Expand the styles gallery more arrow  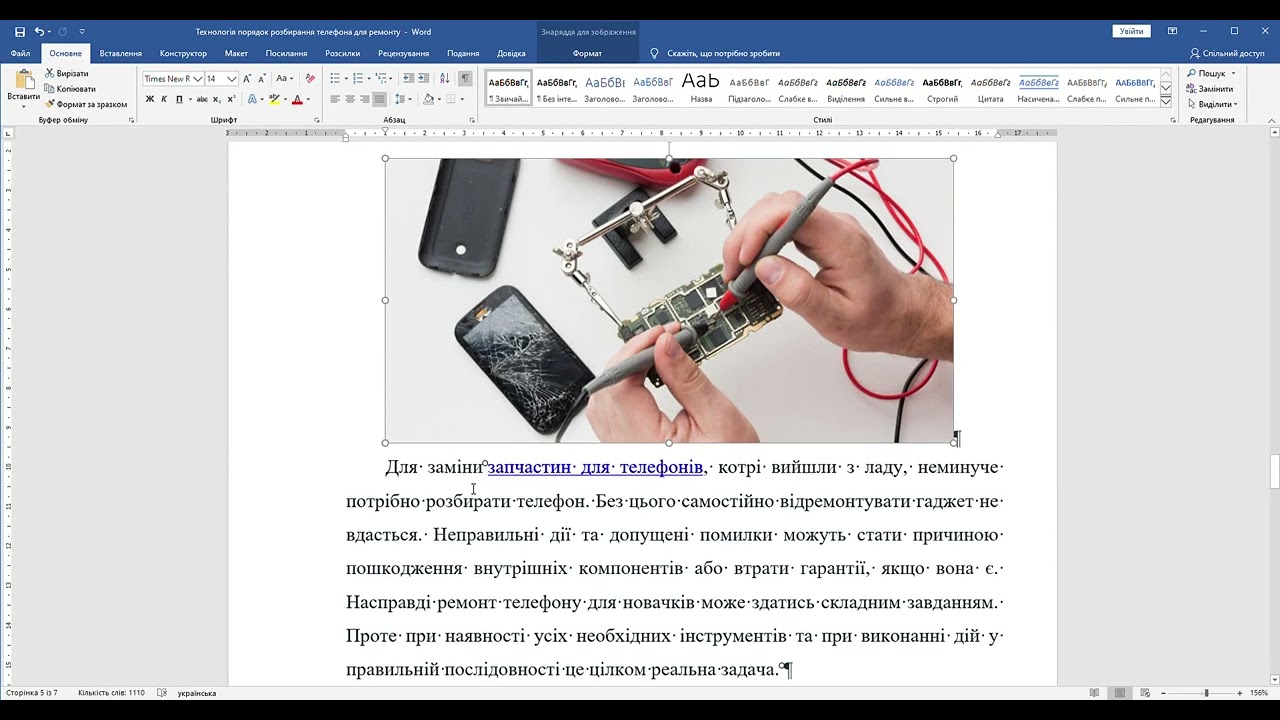tap(1166, 101)
